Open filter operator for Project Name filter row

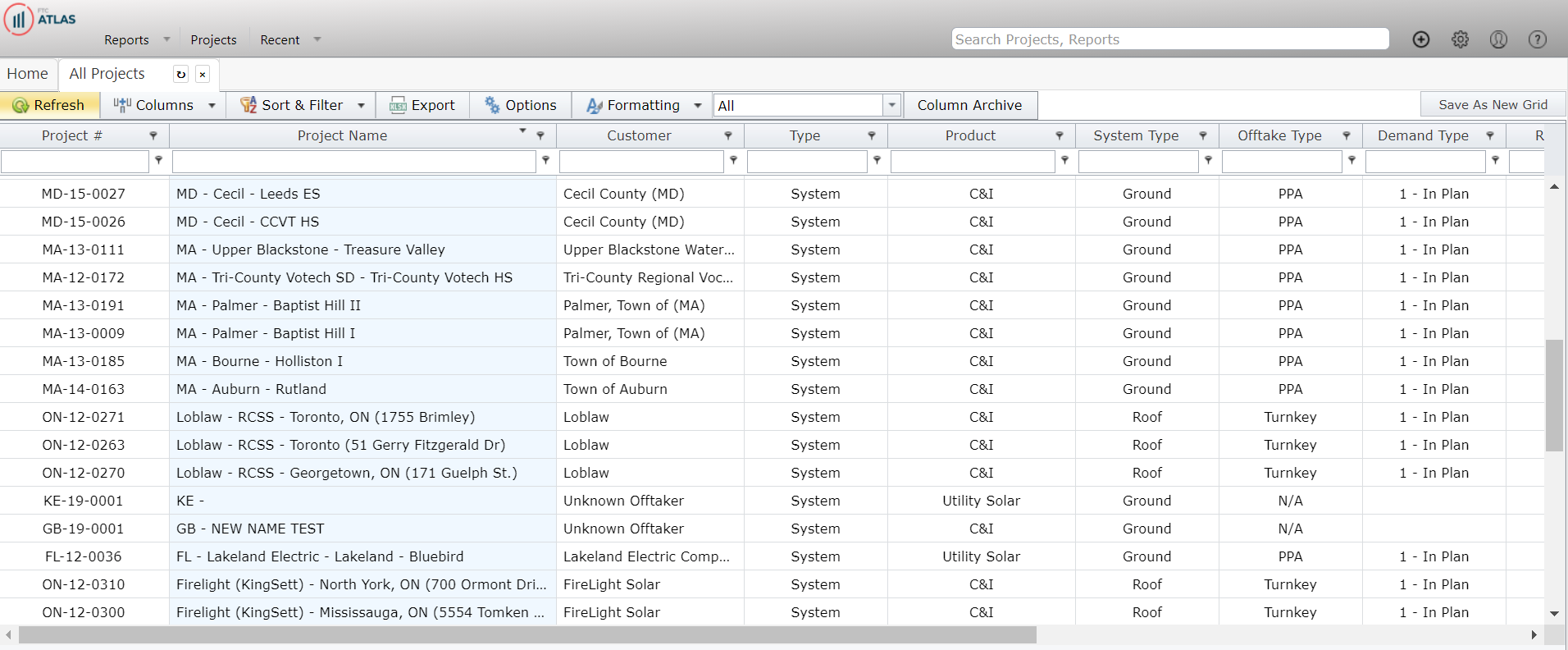coord(545,160)
